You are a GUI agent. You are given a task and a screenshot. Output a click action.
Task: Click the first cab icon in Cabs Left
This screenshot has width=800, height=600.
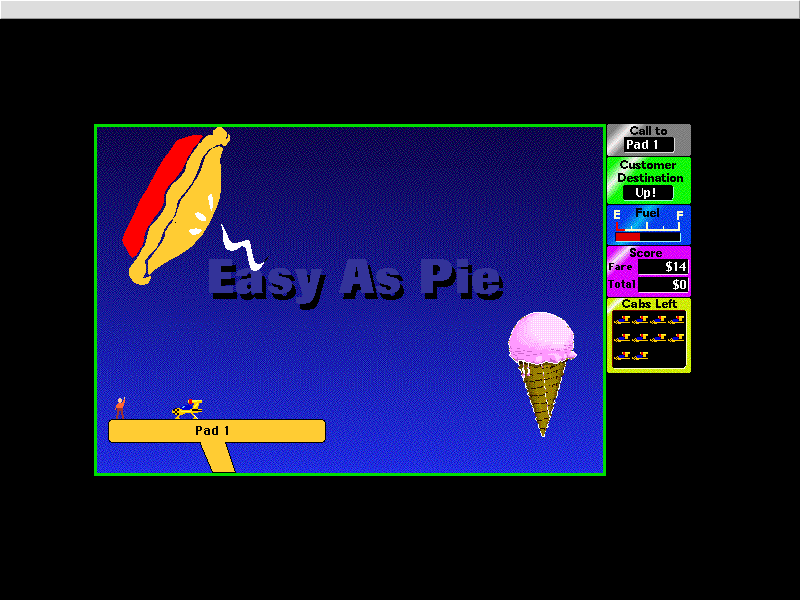[622, 320]
